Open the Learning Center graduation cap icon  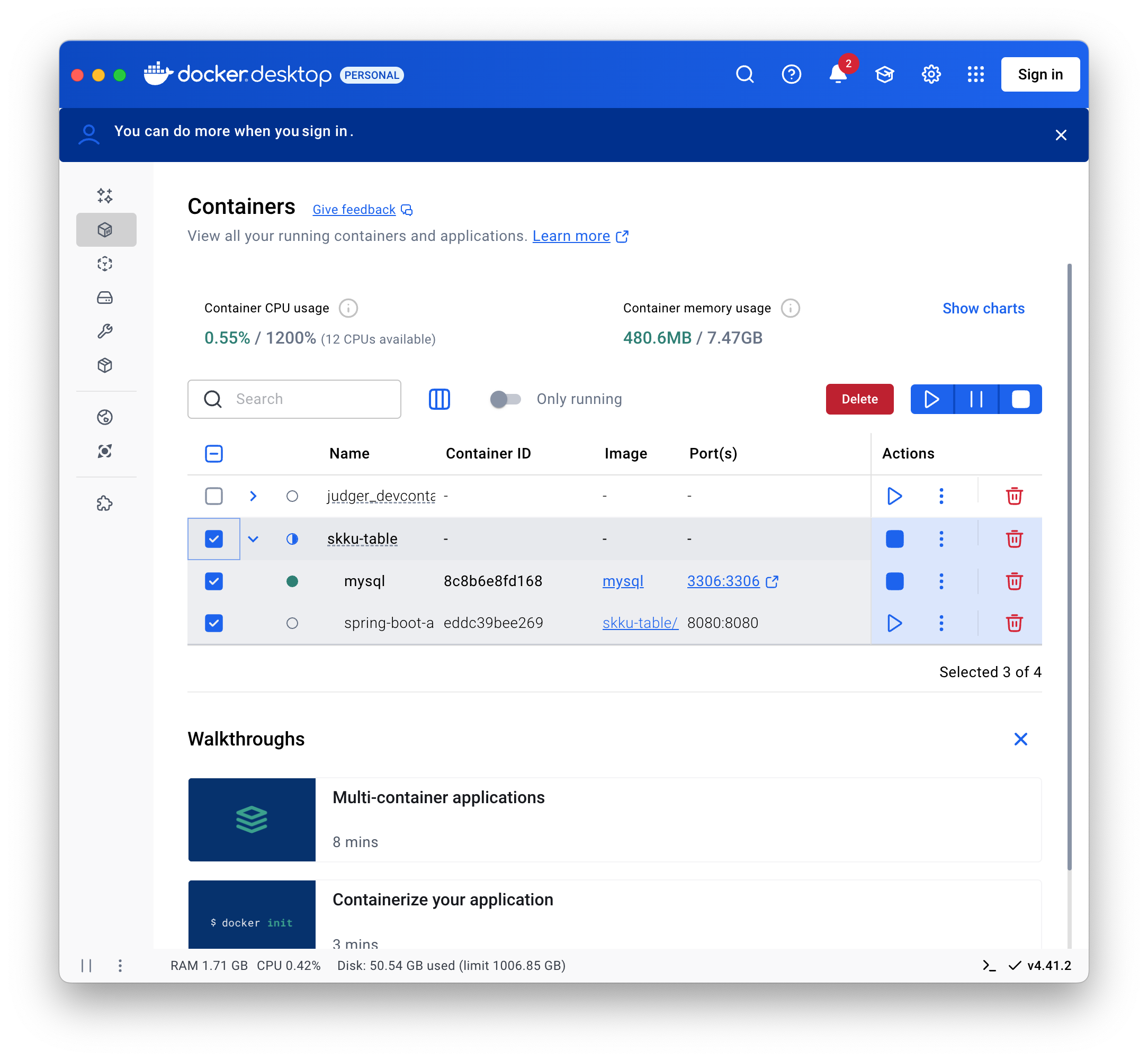pyautogui.click(x=884, y=75)
